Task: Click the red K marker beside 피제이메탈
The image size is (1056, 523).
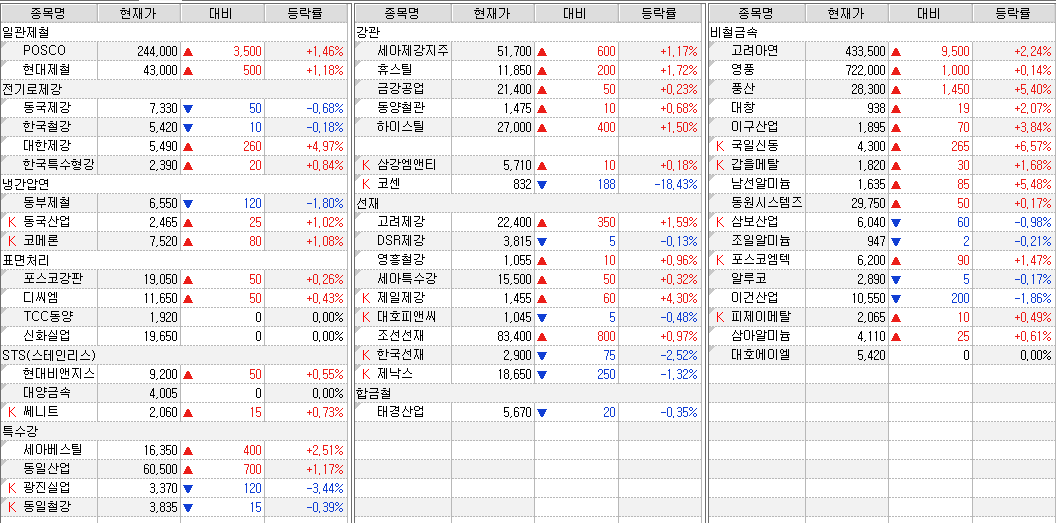Action: pos(719,317)
